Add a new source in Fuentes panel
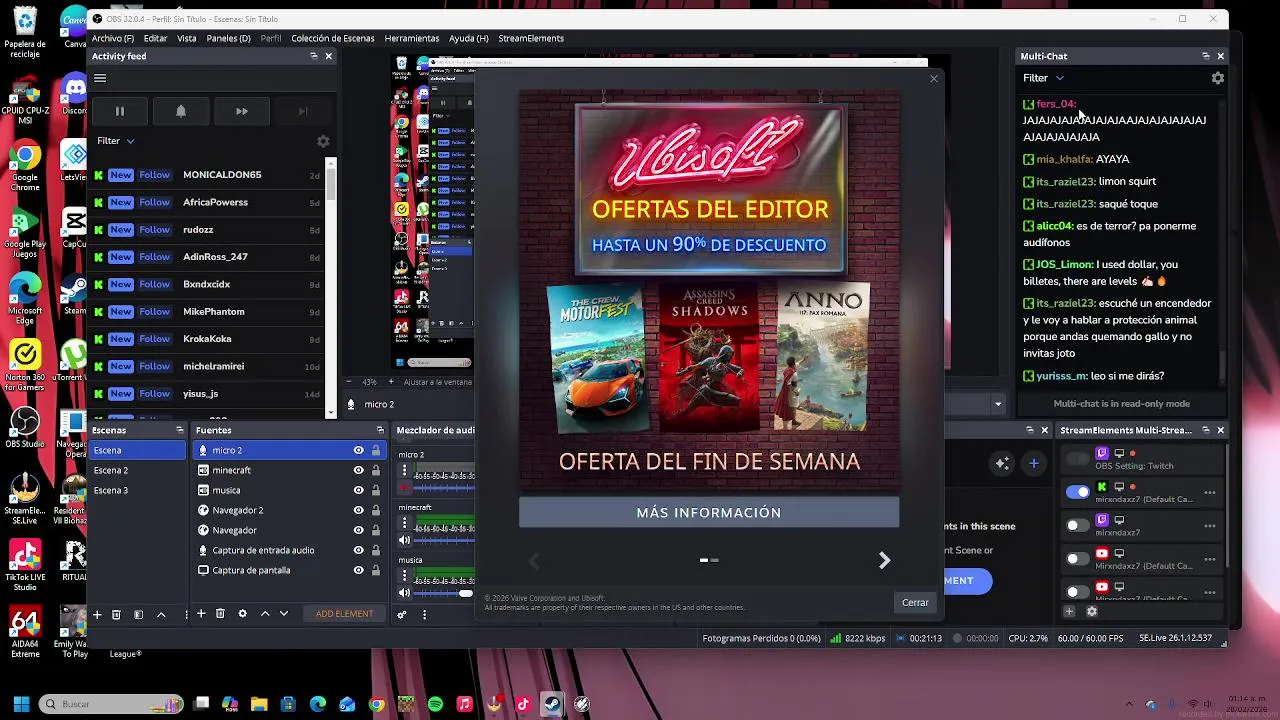Screen dimensions: 1280x720 201,613
